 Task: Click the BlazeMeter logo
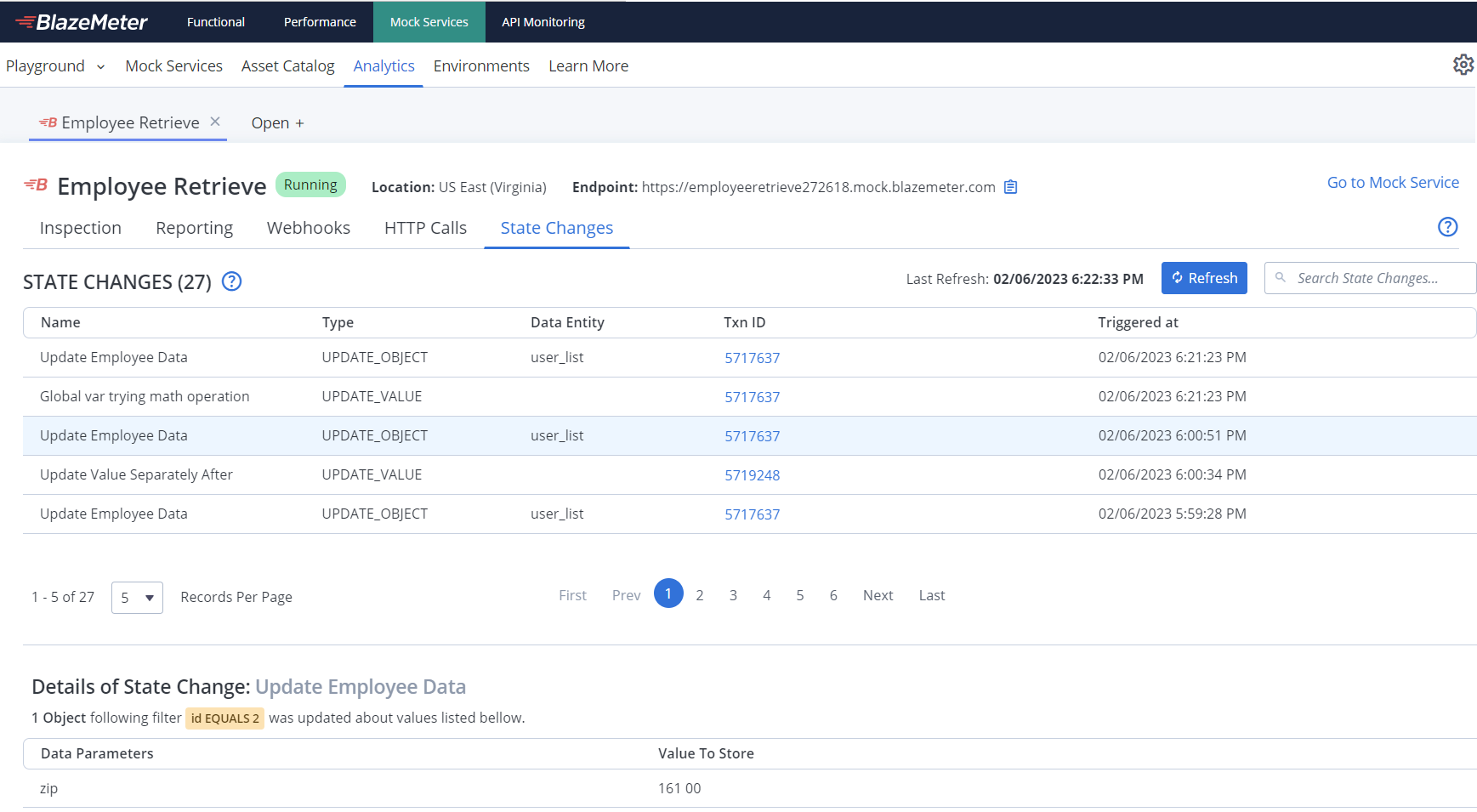click(81, 22)
